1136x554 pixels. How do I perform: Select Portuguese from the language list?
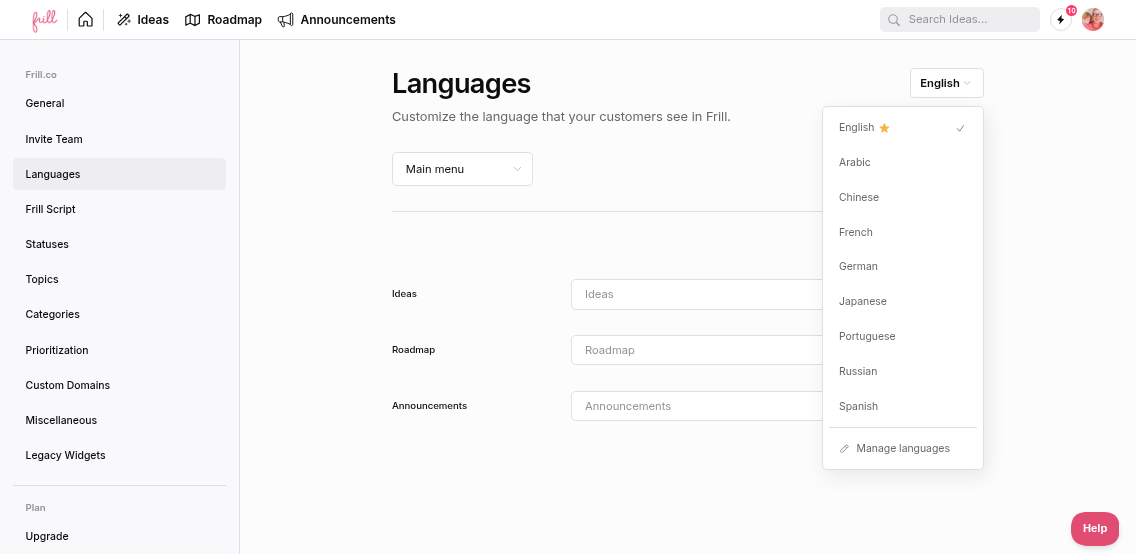[903, 337]
